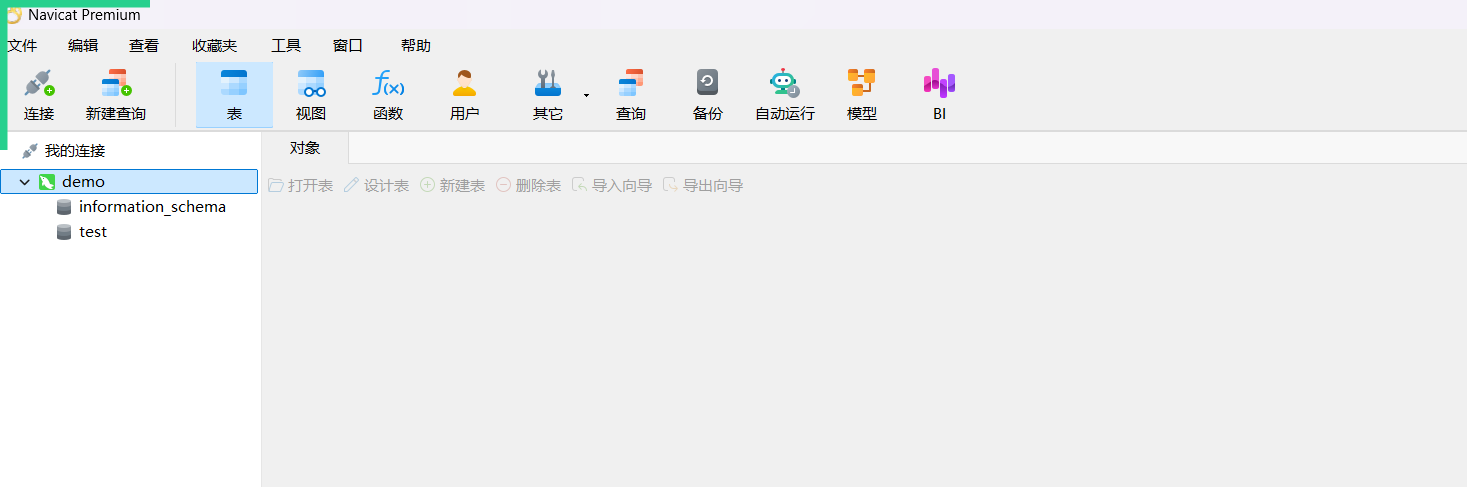This screenshot has width=1467, height=487.
Task: Show the User (用户) management icon
Action: tap(464, 84)
